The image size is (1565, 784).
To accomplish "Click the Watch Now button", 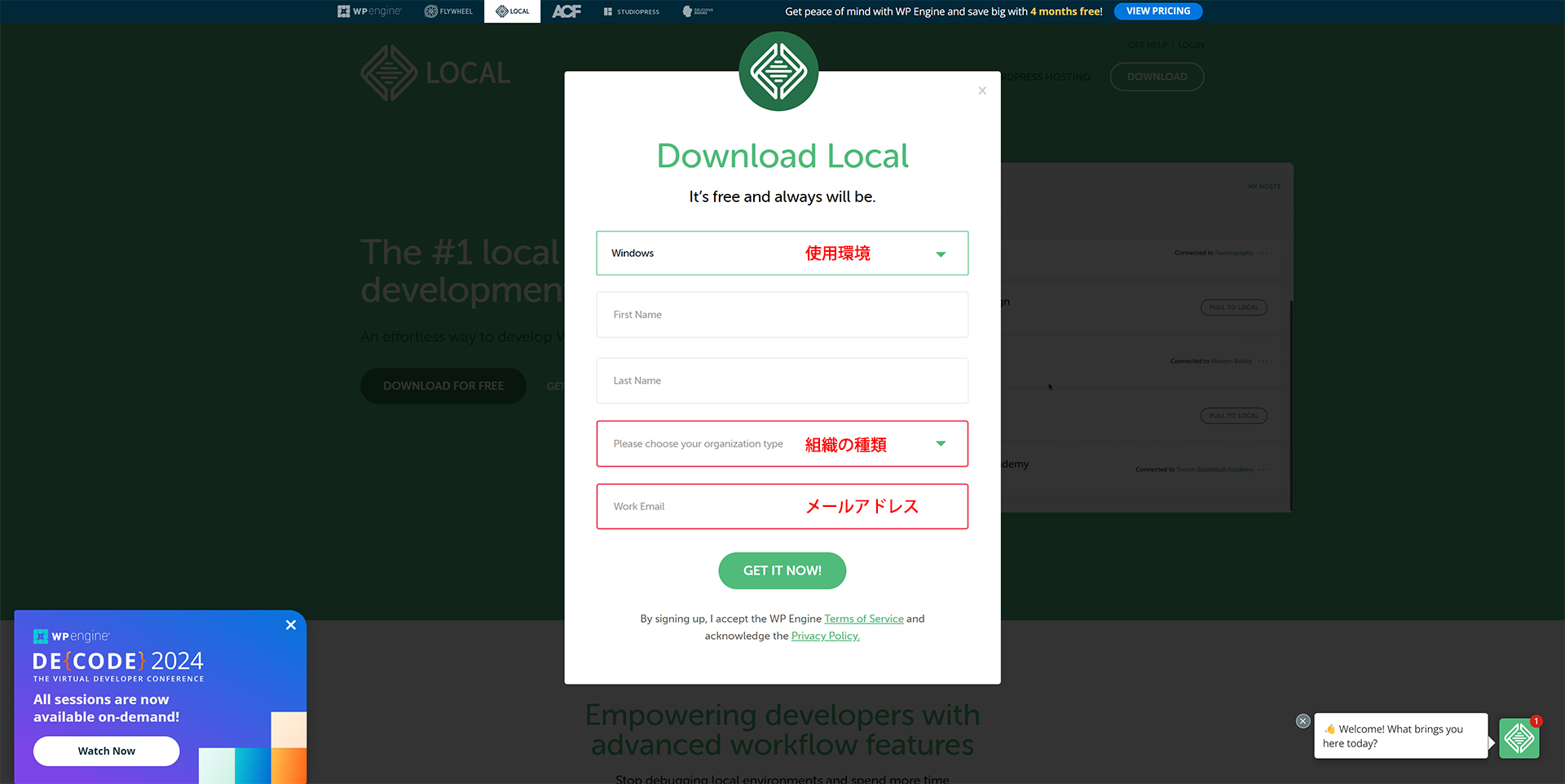I will [x=107, y=751].
